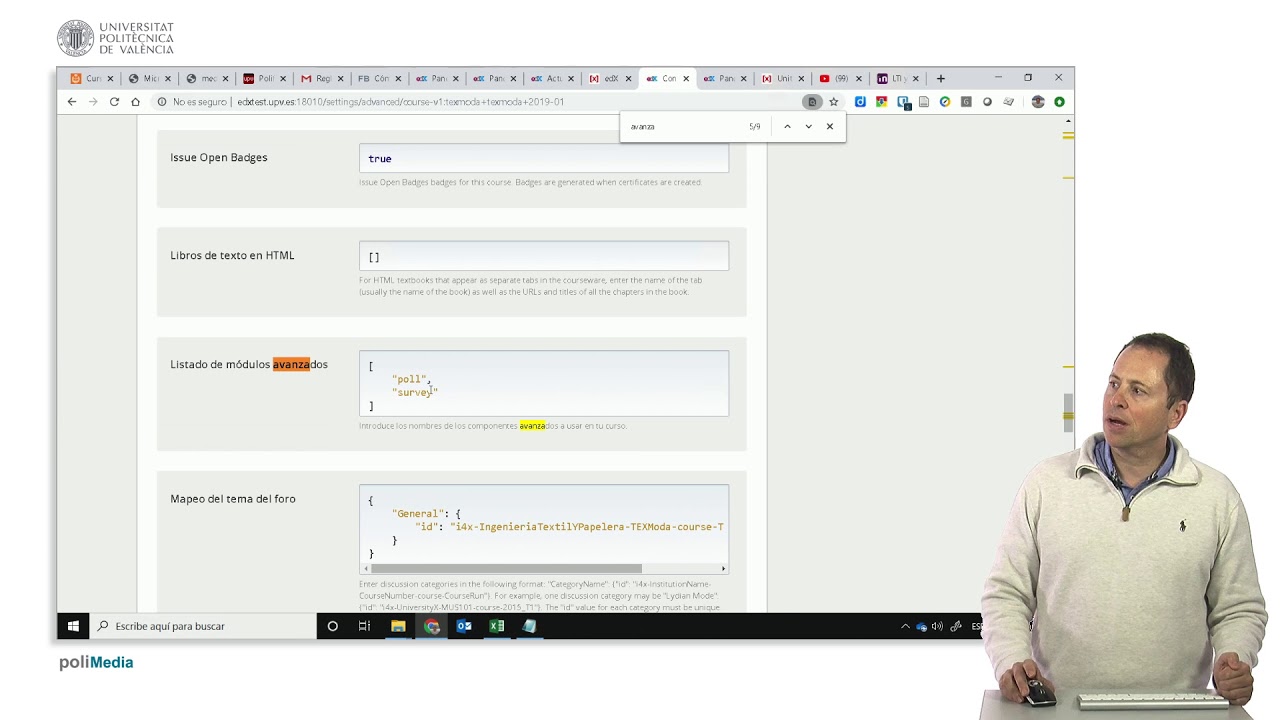Click the find box containing 'avanza'
Image resolution: width=1280 pixels, height=720 pixels.
(x=685, y=127)
